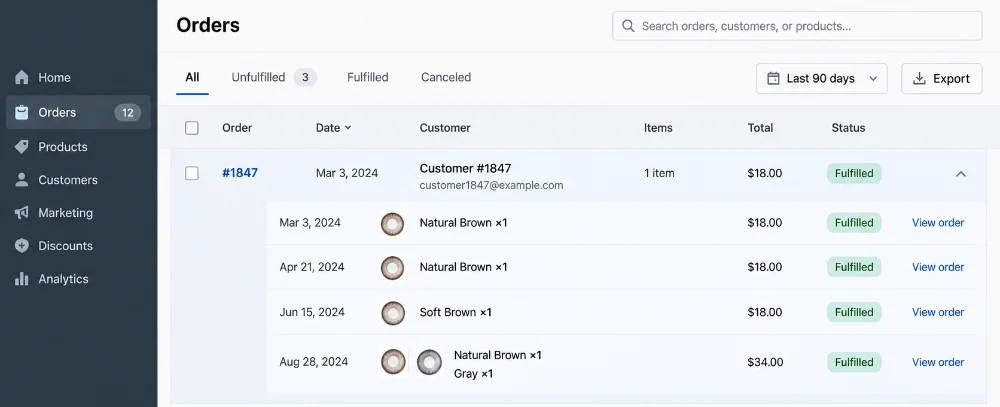Click Natural Brown thumbnail in Apr 21 row
The width and height of the screenshot is (1000, 407).
pyautogui.click(x=393, y=268)
